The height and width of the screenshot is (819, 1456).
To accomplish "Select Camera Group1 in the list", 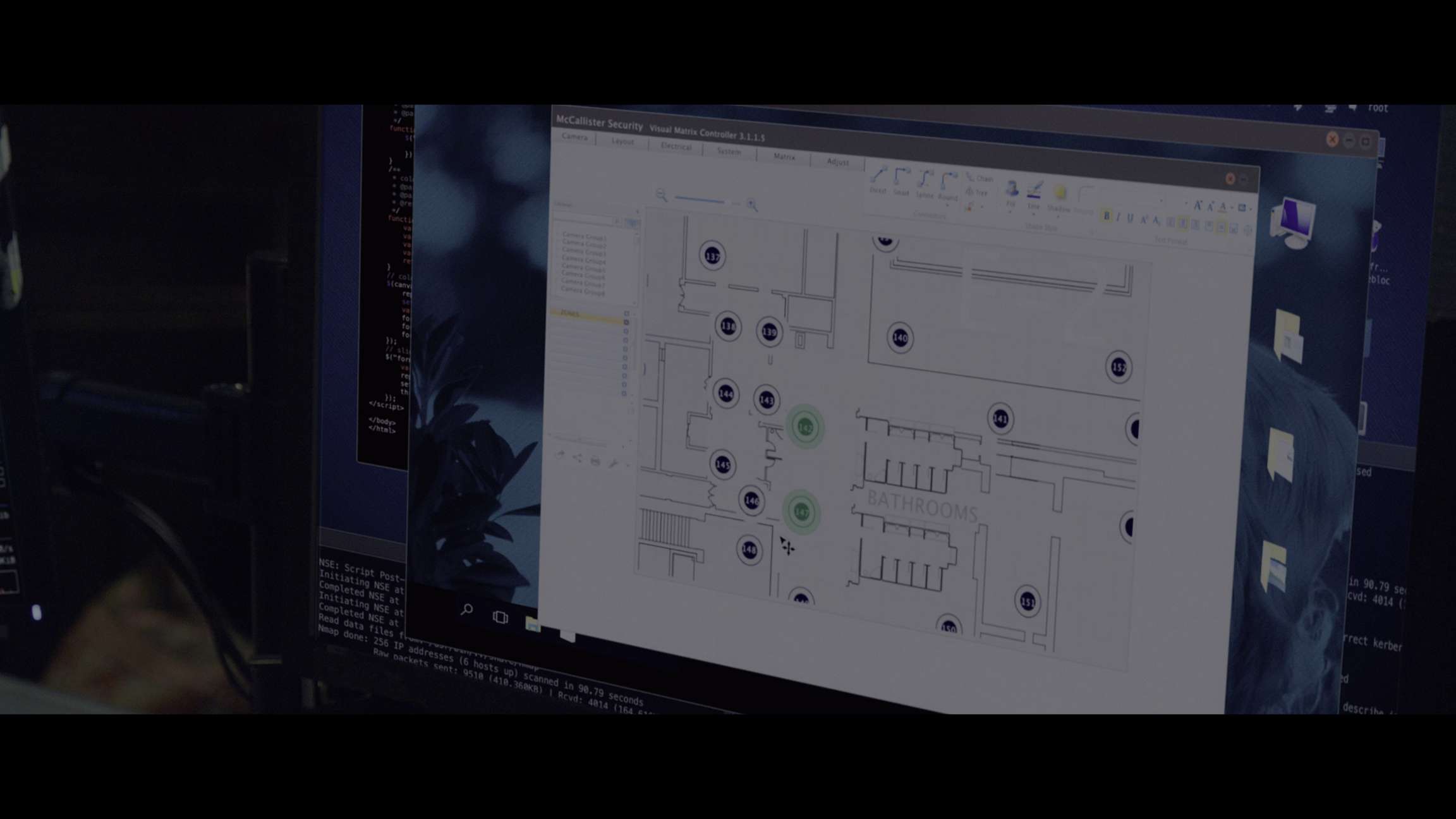I will click(584, 237).
